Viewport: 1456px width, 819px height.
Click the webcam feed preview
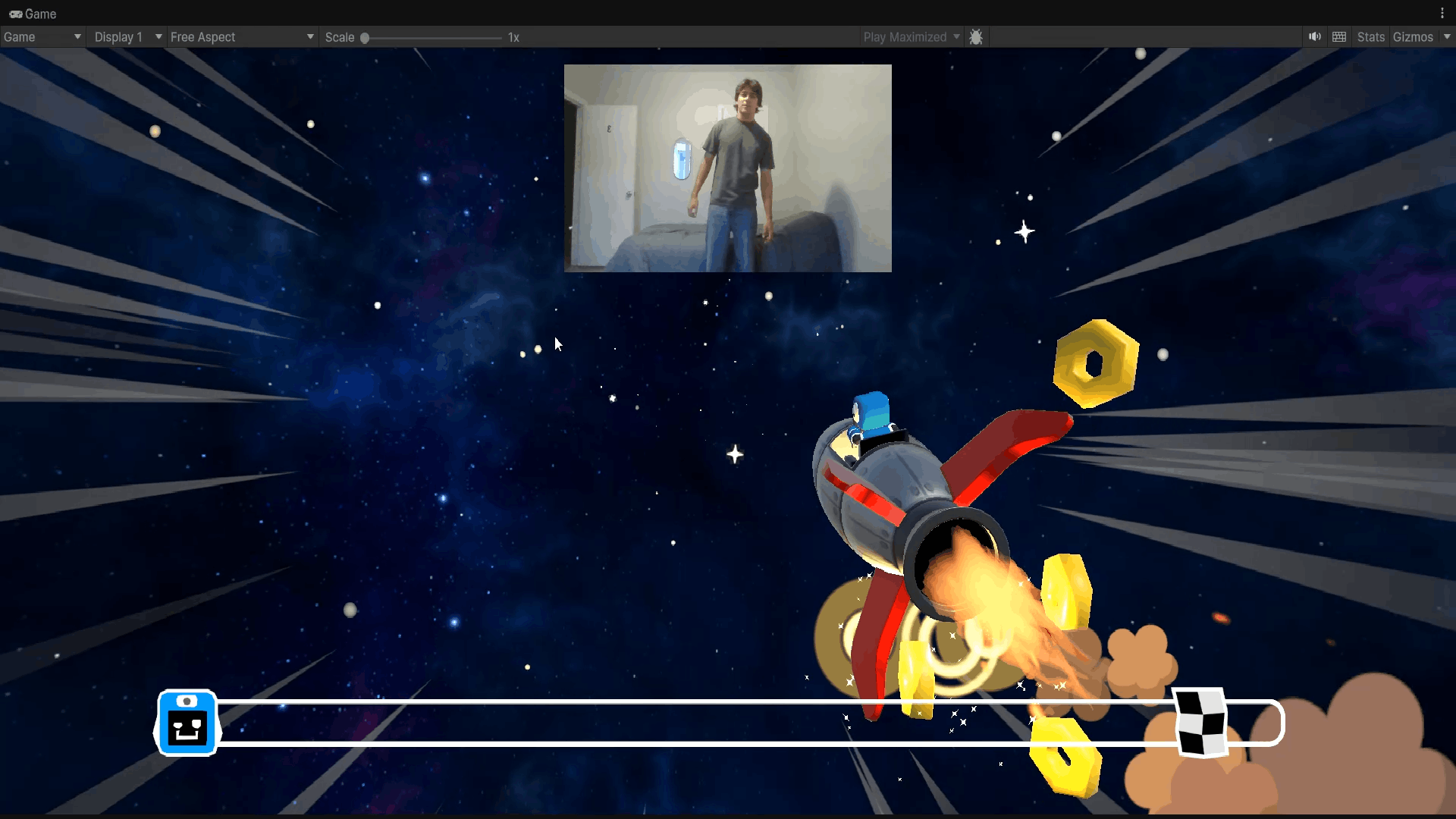(x=727, y=168)
